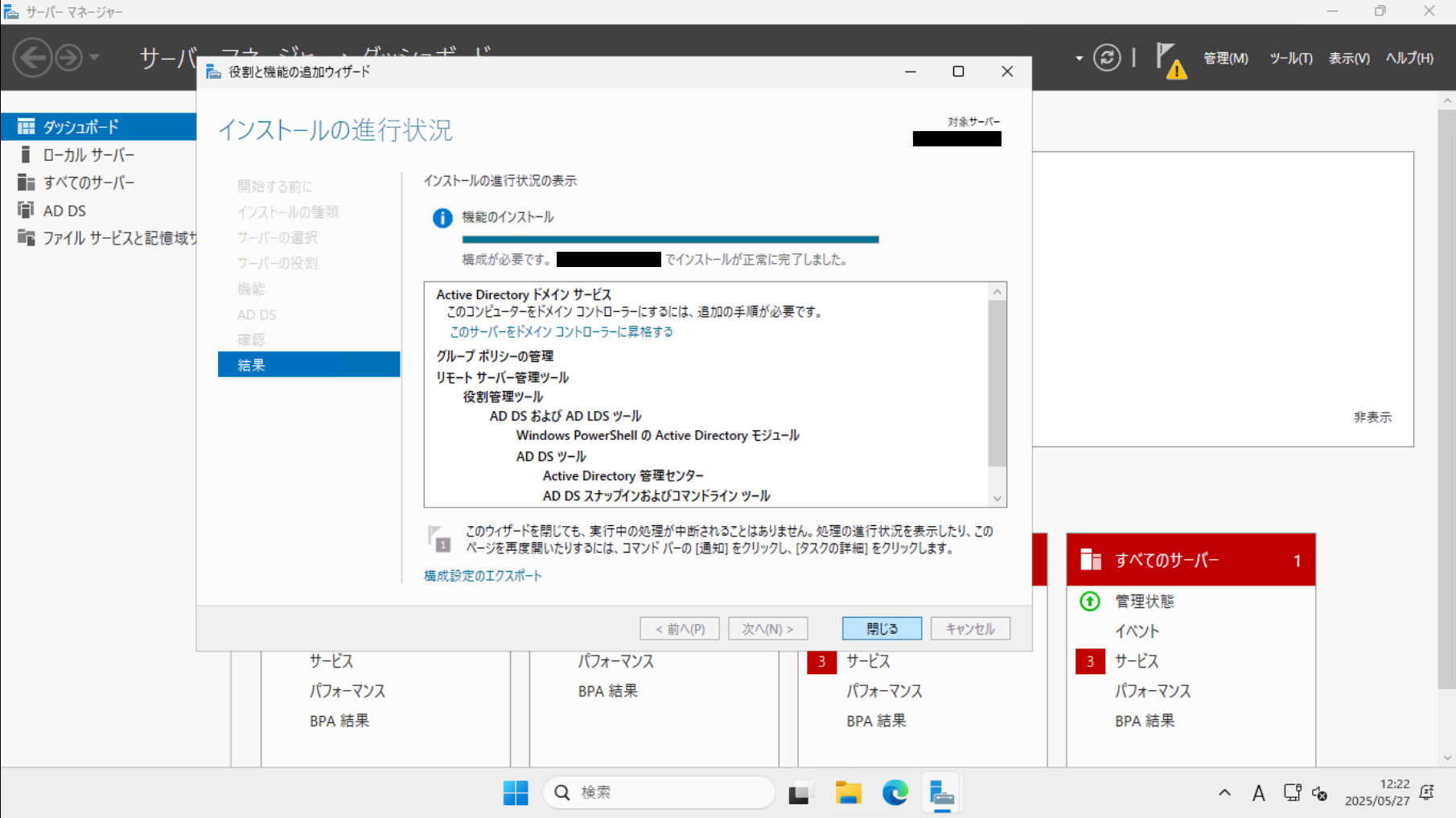The image size is (1456, 818).
Task: Click 構成設定のエクスポート link
Action: [483, 576]
